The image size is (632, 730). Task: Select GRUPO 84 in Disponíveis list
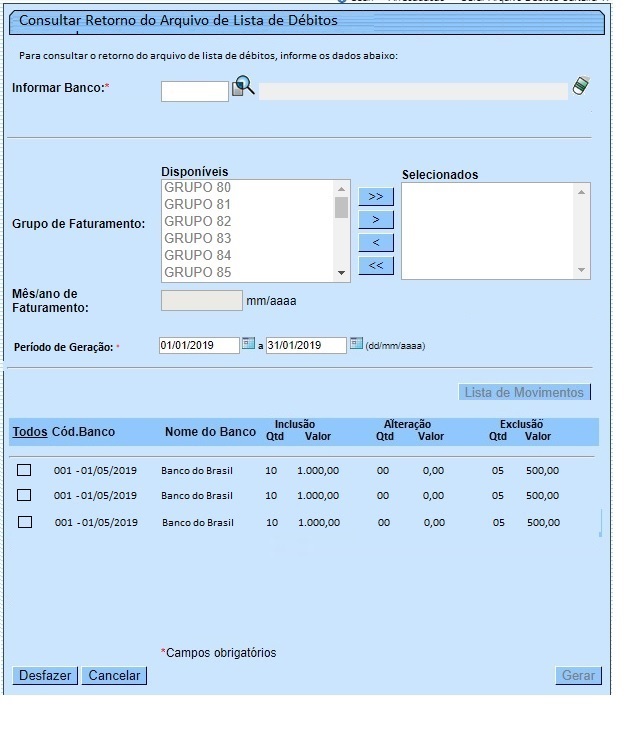click(197, 255)
